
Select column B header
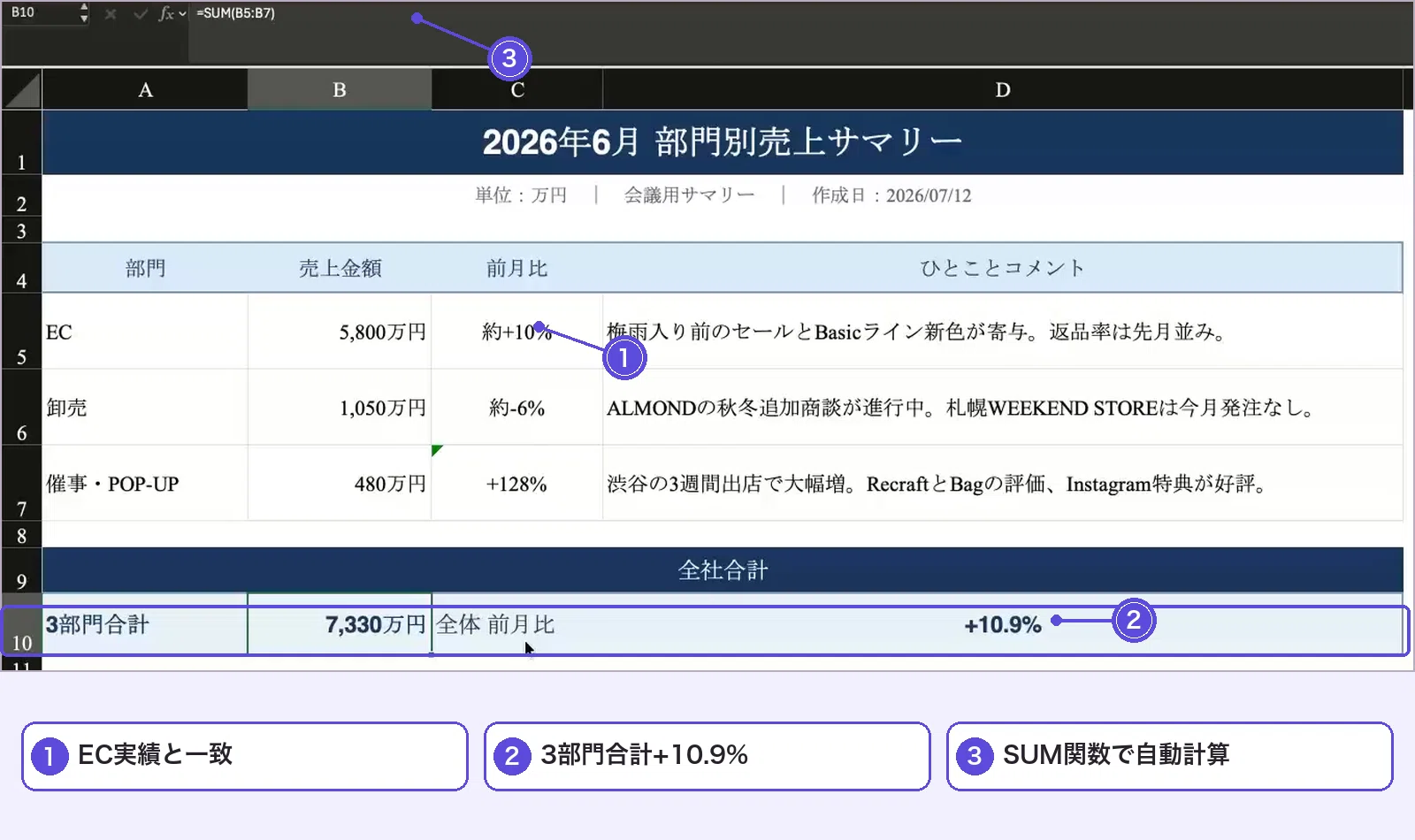(340, 89)
